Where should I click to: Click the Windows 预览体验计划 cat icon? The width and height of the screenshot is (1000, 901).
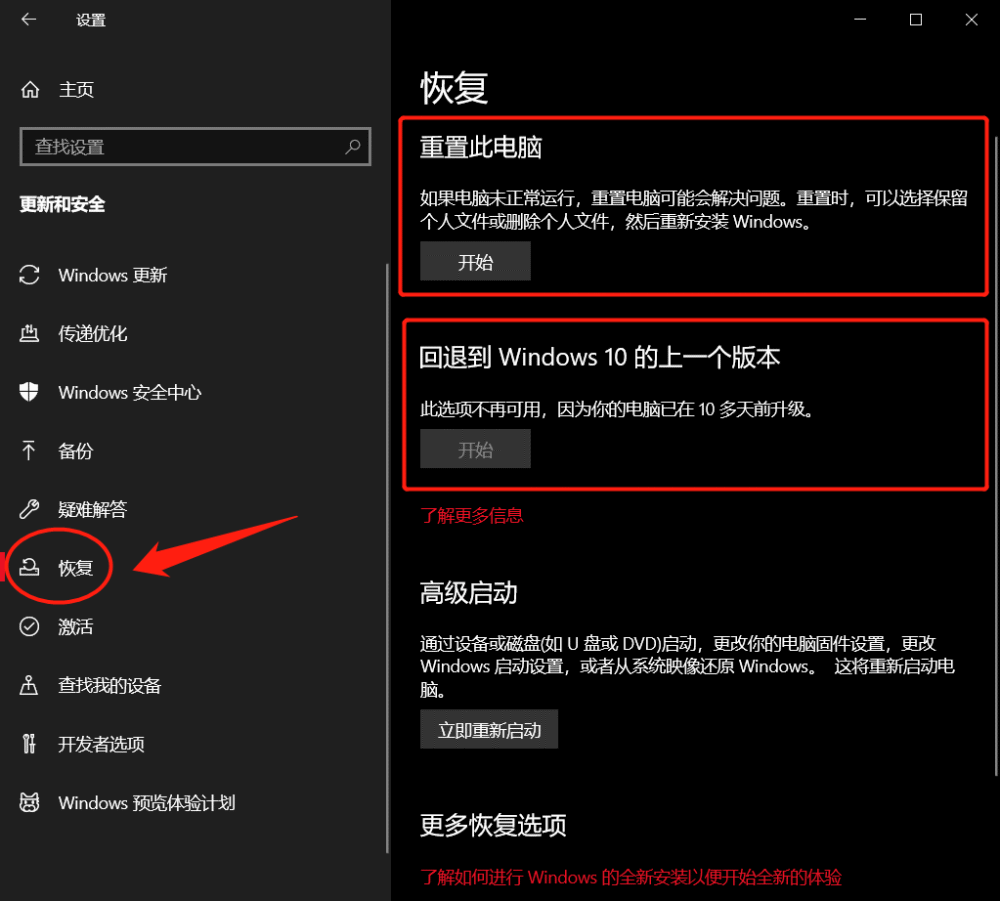29,802
